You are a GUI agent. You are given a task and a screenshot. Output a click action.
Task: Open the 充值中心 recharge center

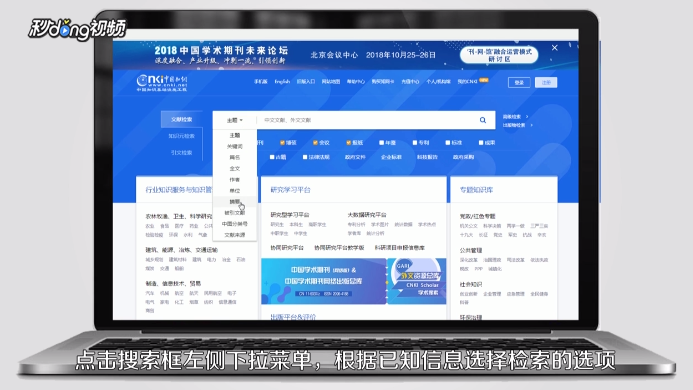(410, 82)
